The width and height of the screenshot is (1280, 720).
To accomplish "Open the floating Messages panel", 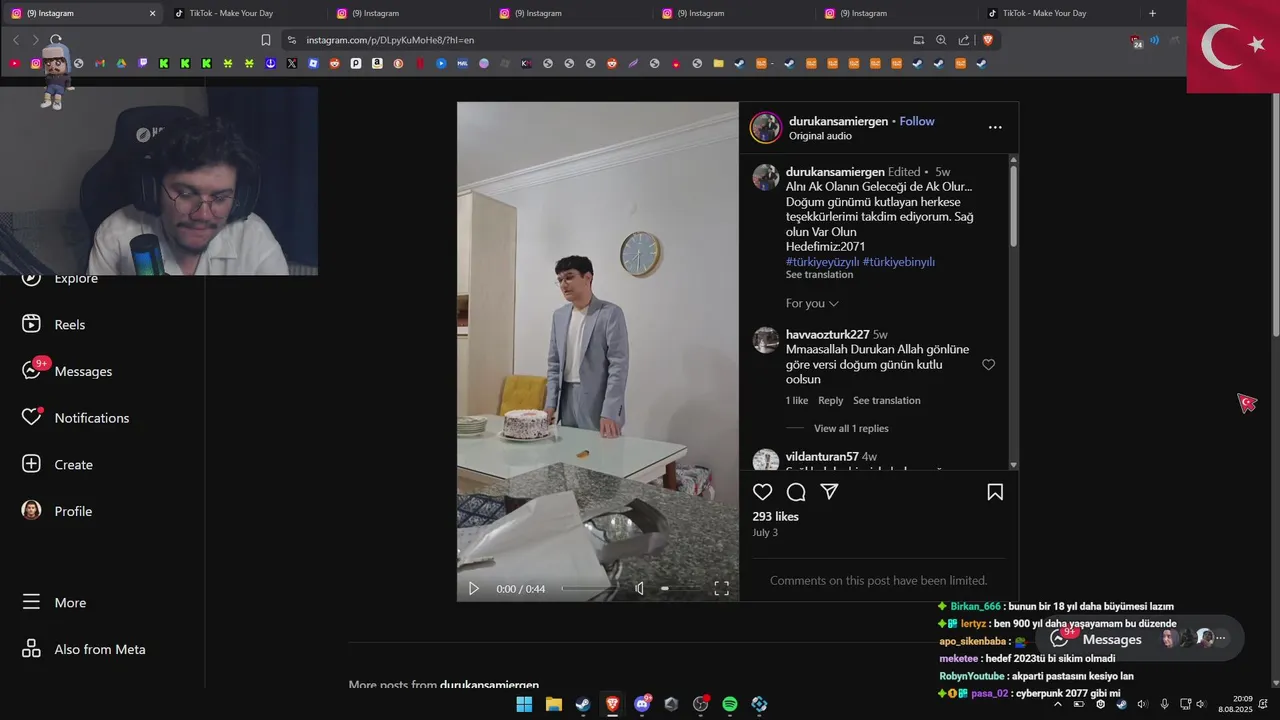I will [1140, 639].
